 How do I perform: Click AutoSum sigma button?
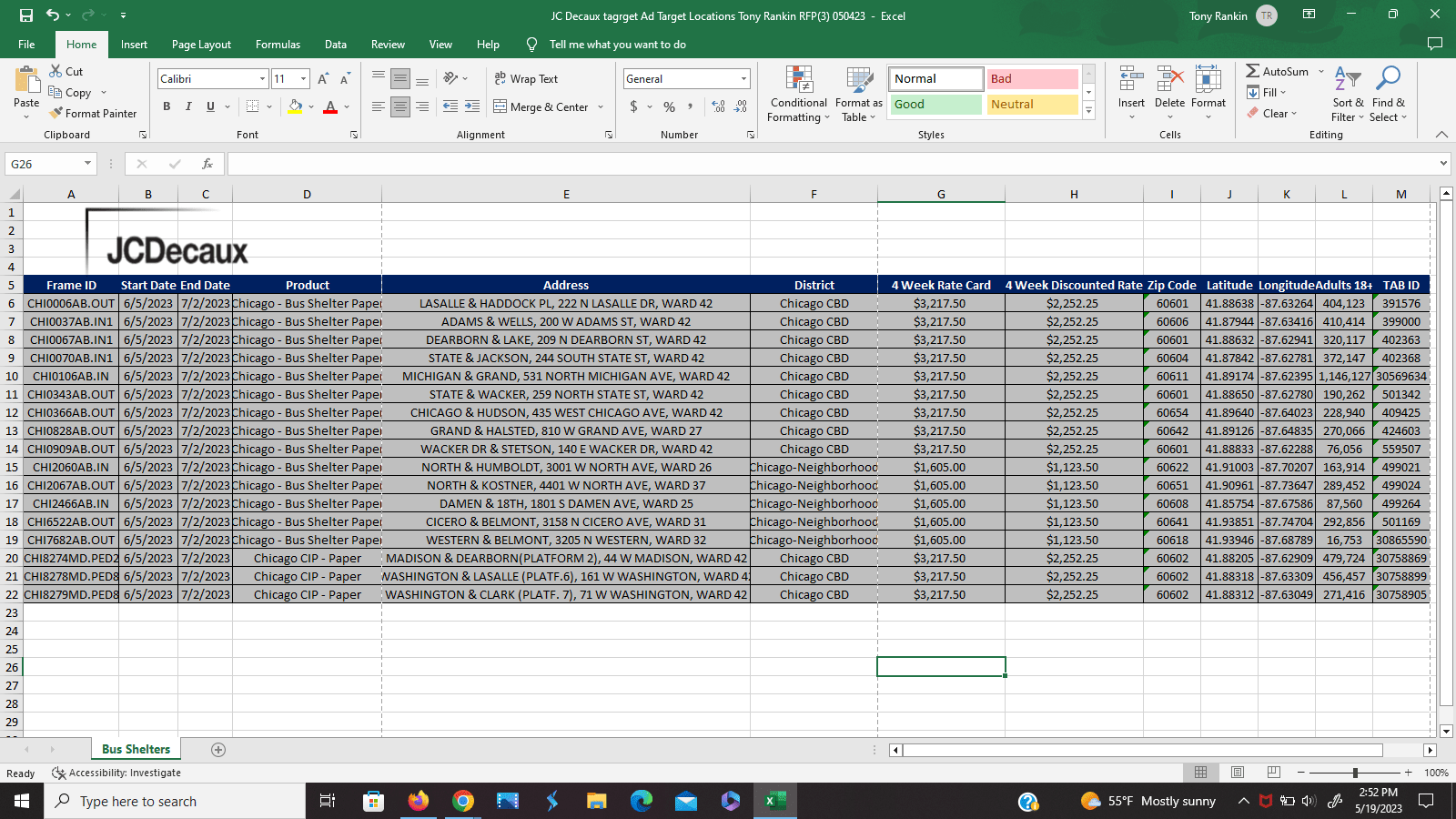1278,71
